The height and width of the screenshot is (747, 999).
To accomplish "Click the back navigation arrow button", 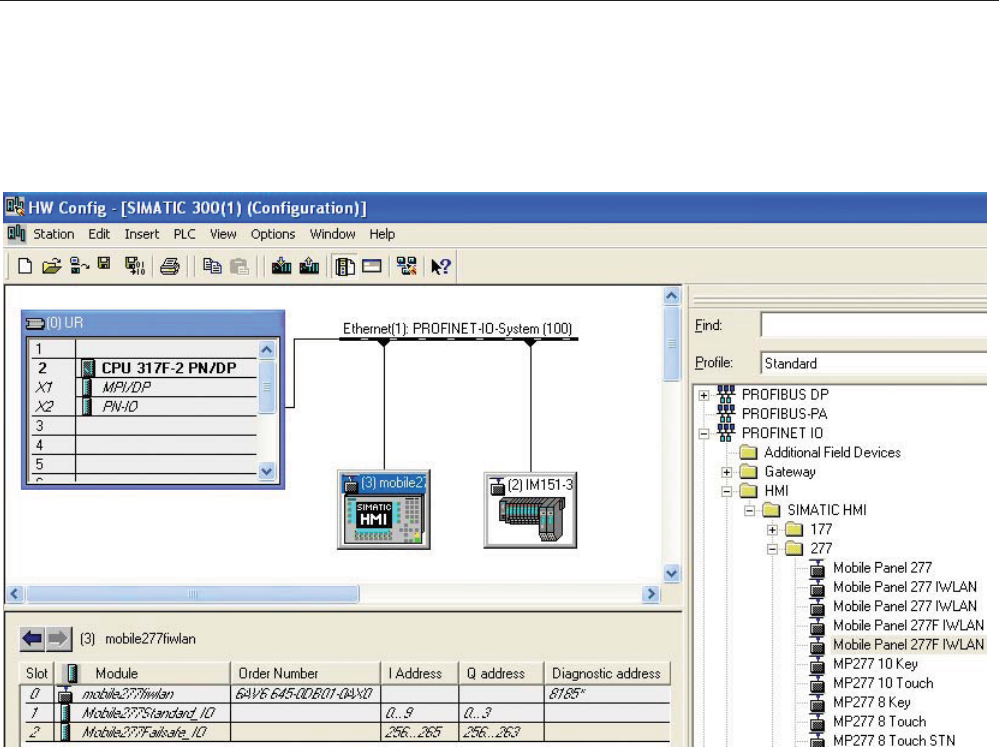I will (x=32, y=638).
